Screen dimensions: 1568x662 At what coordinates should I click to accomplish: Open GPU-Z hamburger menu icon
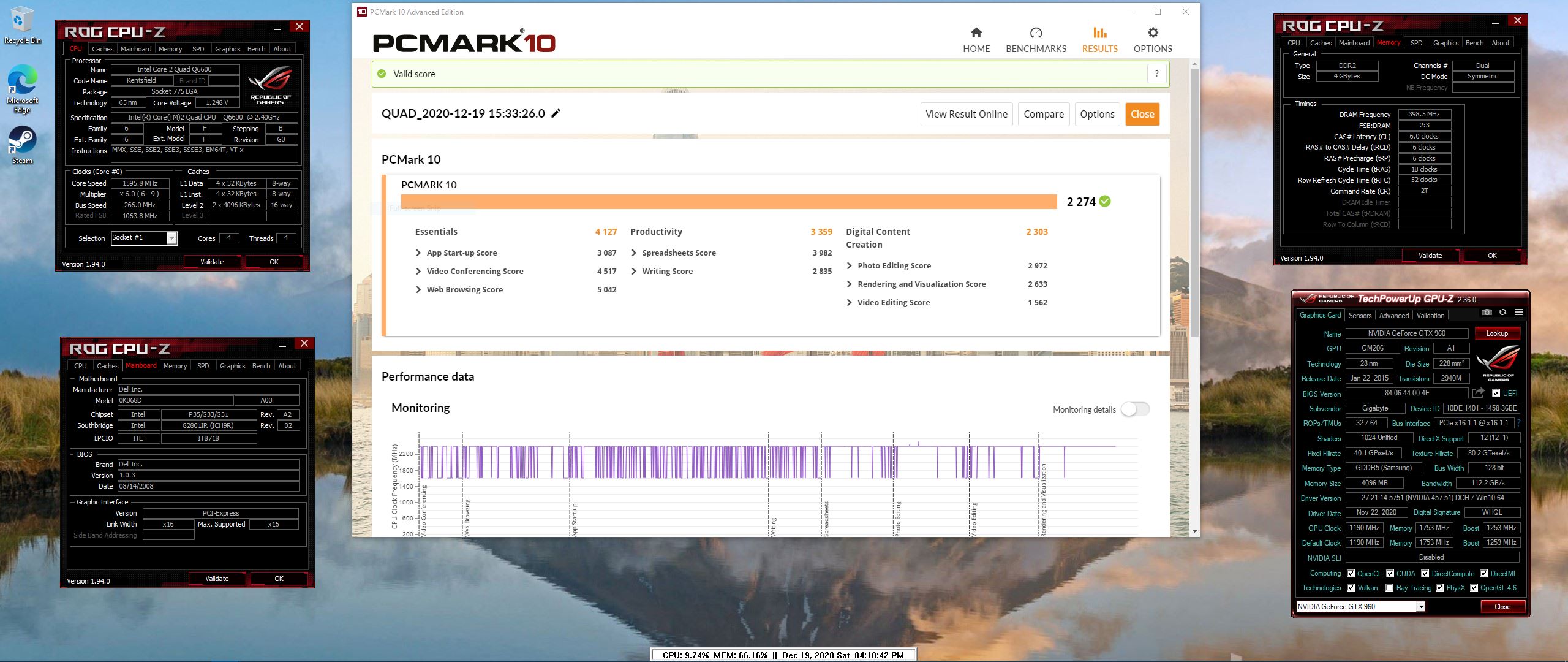click(1518, 313)
